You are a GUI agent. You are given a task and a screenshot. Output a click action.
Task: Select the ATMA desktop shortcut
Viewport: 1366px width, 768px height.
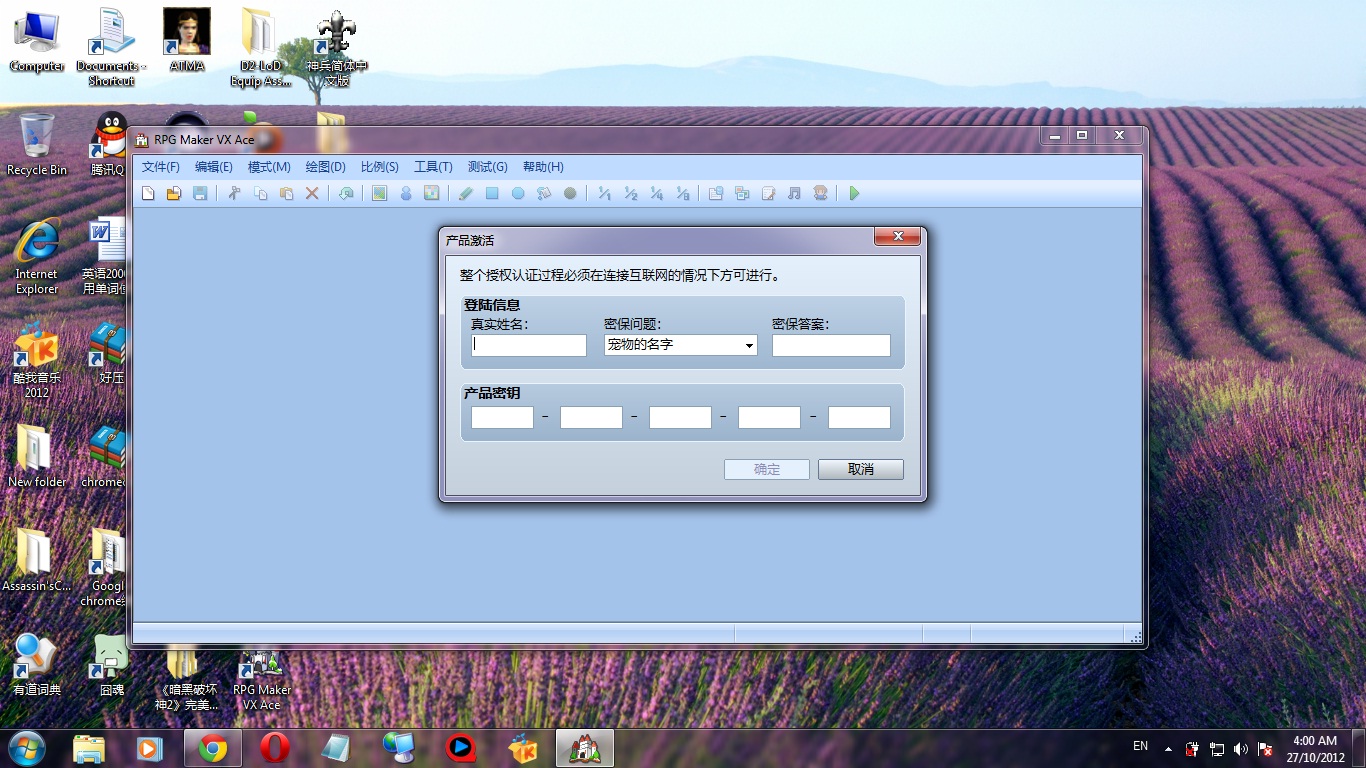tap(187, 41)
